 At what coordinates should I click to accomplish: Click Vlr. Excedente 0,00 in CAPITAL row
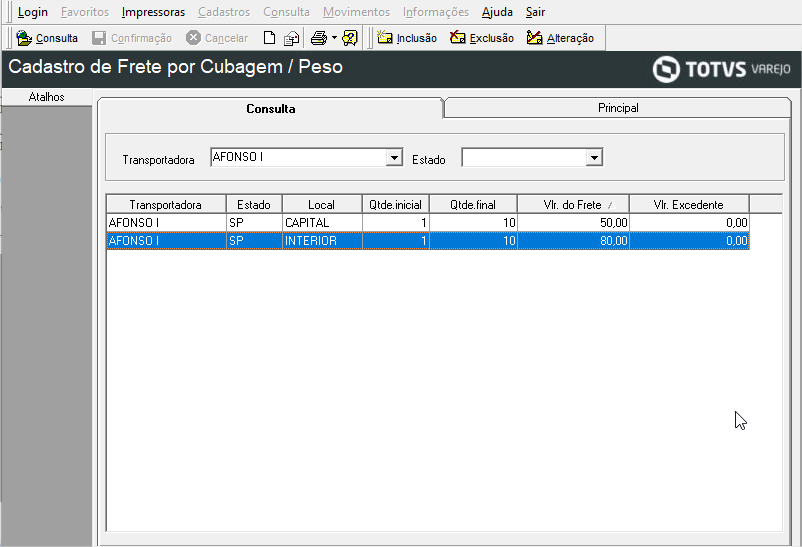click(689, 223)
